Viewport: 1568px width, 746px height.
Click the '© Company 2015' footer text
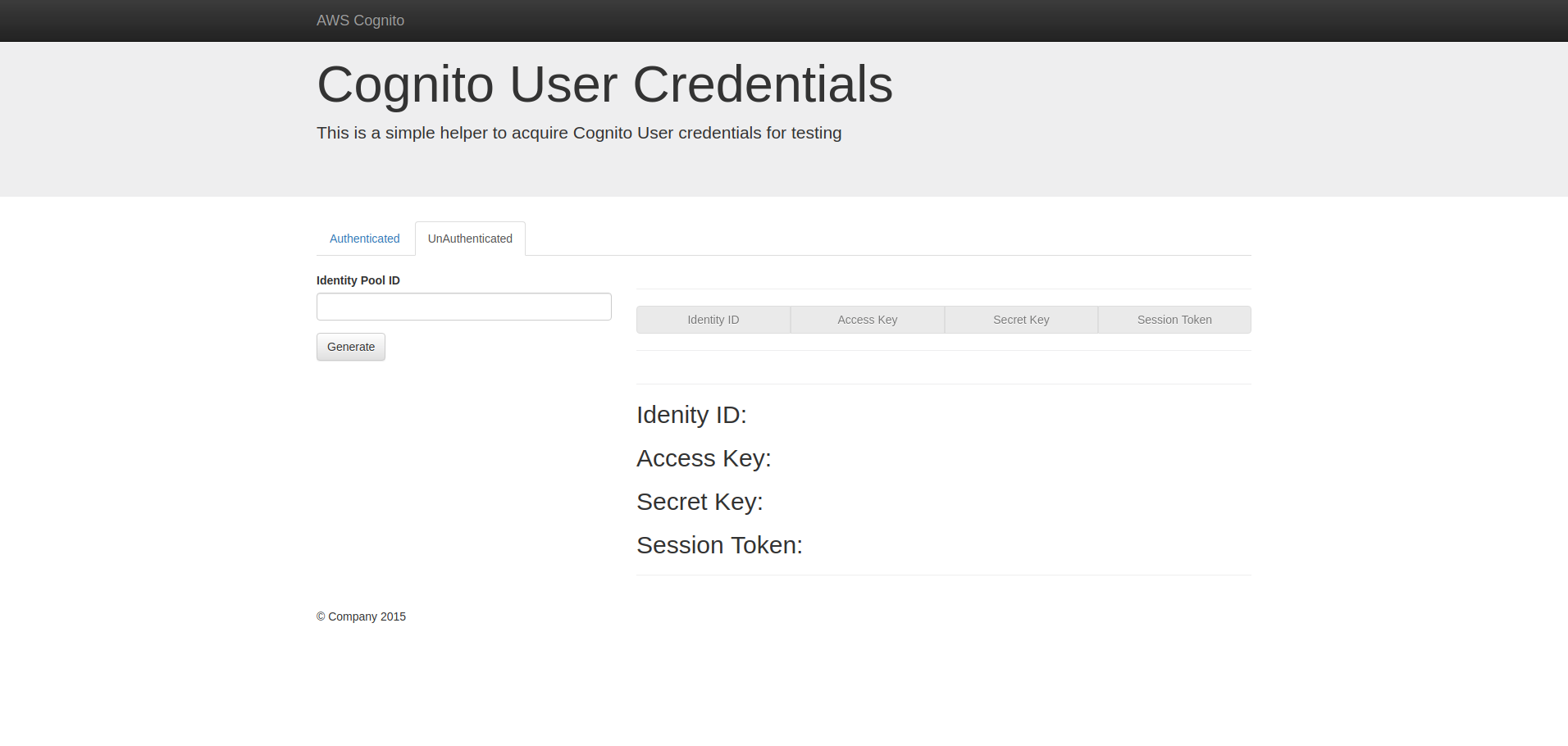pos(361,616)
